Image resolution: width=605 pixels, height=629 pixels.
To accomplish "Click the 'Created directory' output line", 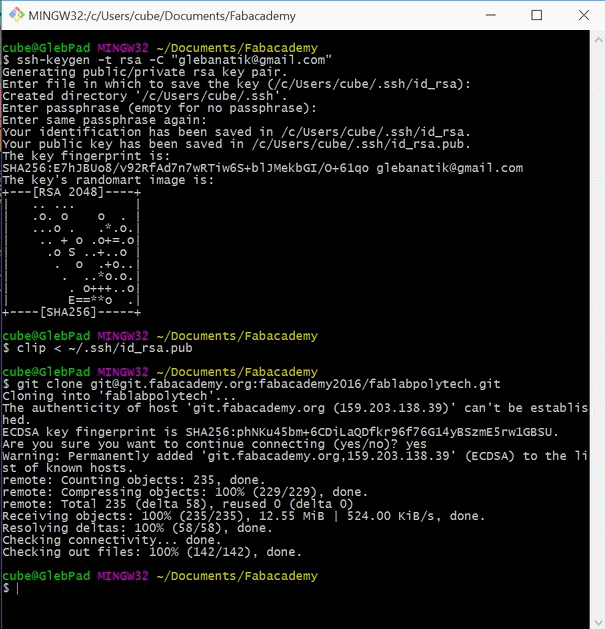I will (145, 96).
